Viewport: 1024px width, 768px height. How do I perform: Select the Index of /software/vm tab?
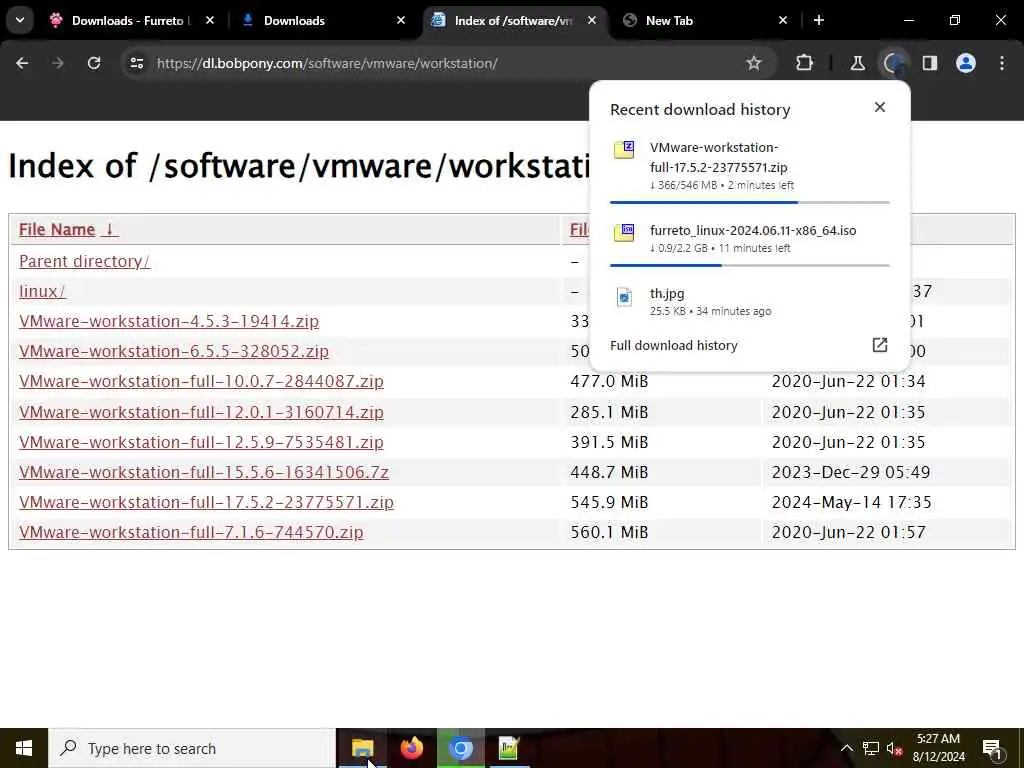pyautogui.click(x=515, y=20)
